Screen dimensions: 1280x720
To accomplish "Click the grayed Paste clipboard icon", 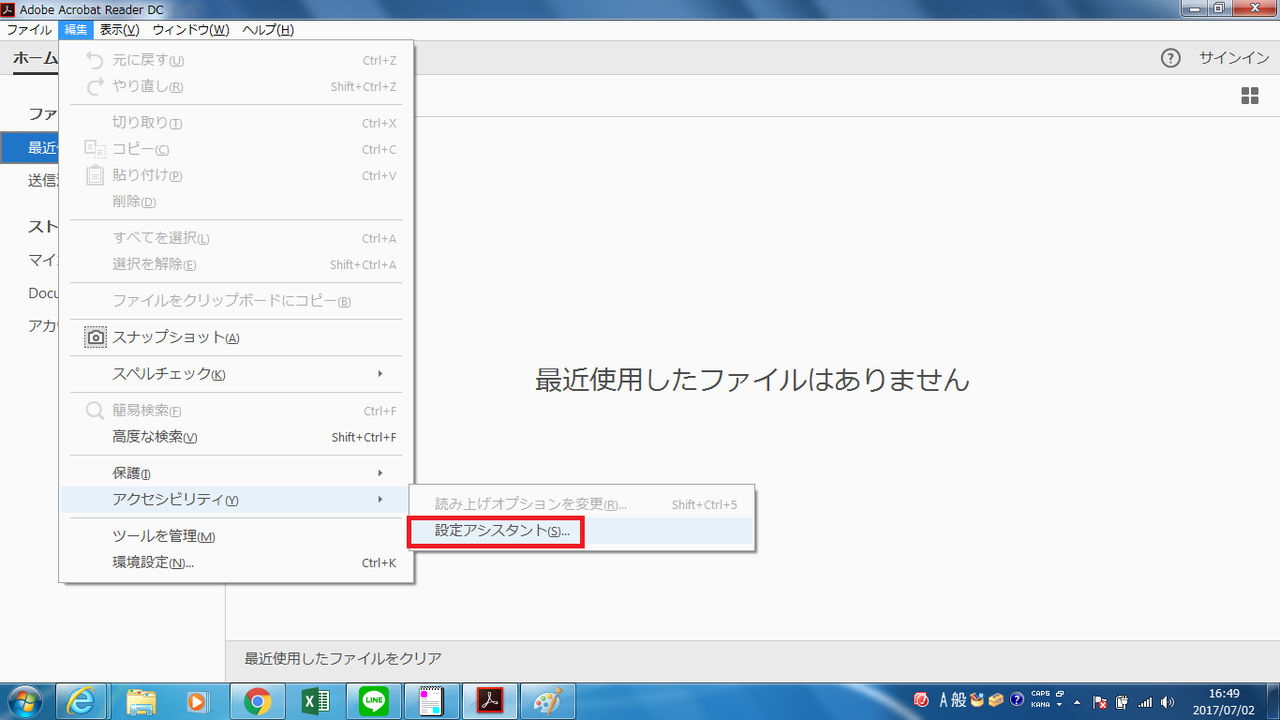I will 95,175.
